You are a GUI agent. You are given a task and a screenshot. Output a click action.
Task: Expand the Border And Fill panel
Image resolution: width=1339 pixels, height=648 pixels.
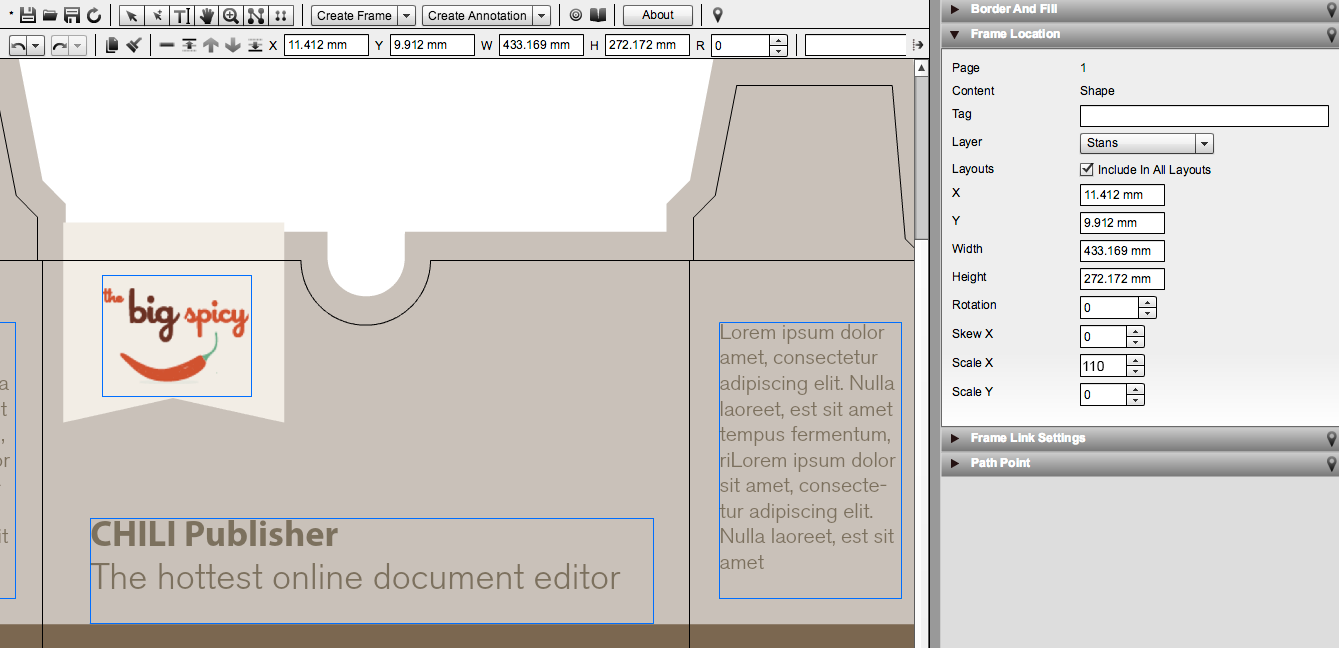(x=1014, y=9)
